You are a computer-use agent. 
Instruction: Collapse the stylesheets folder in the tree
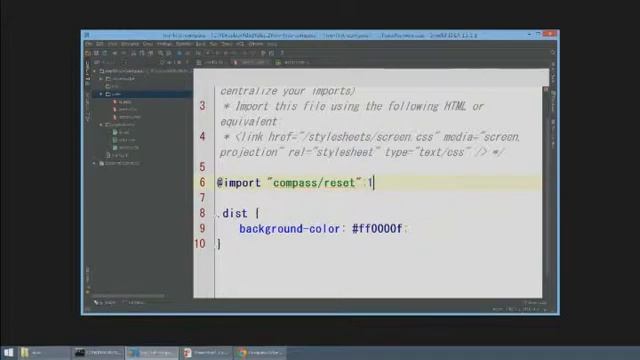pyautogui.click(x=101, y=125)
